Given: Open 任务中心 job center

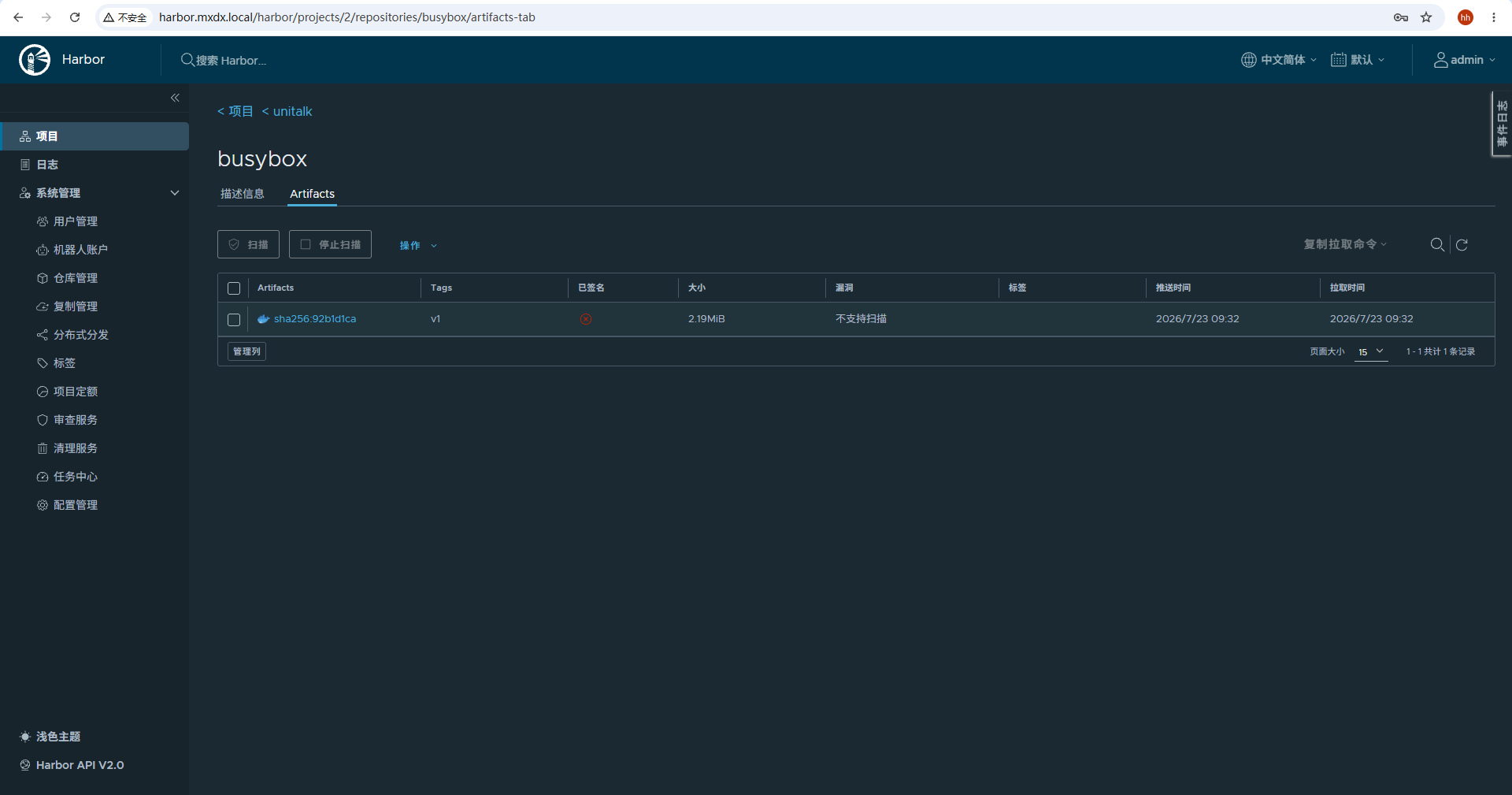Looking at the screenshot, I should point(76,477).
